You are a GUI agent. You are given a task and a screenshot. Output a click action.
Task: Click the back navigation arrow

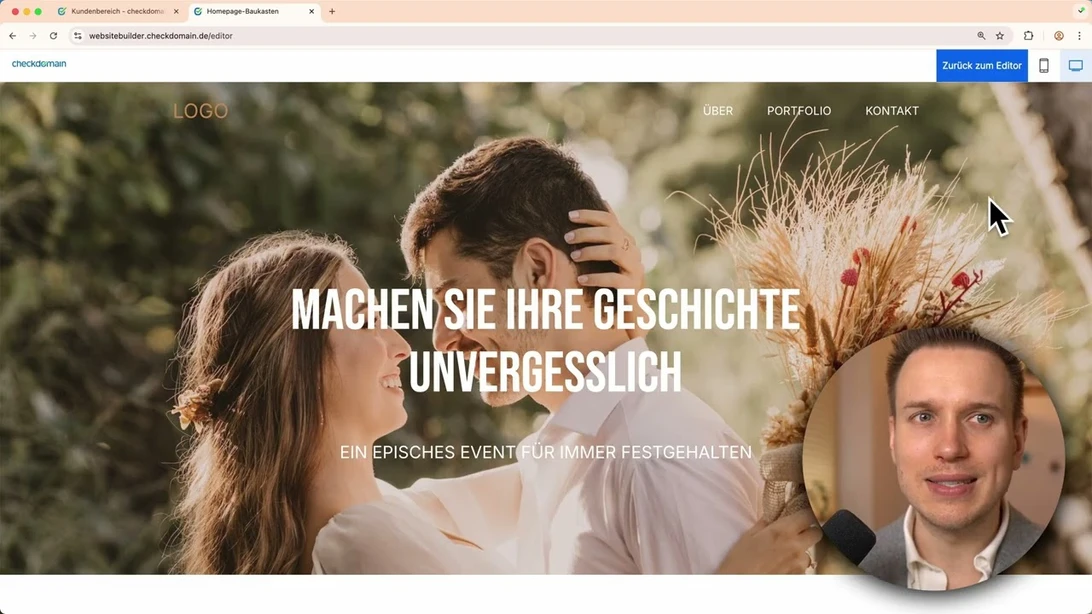tap(12, 35)
